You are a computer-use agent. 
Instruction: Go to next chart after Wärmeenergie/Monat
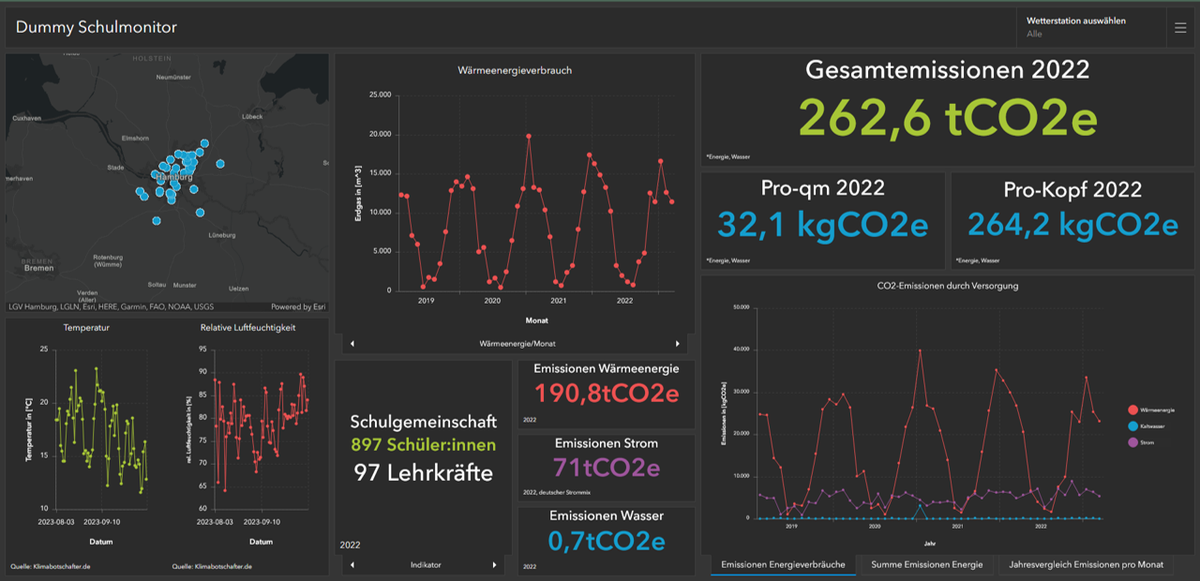[677, 343]
